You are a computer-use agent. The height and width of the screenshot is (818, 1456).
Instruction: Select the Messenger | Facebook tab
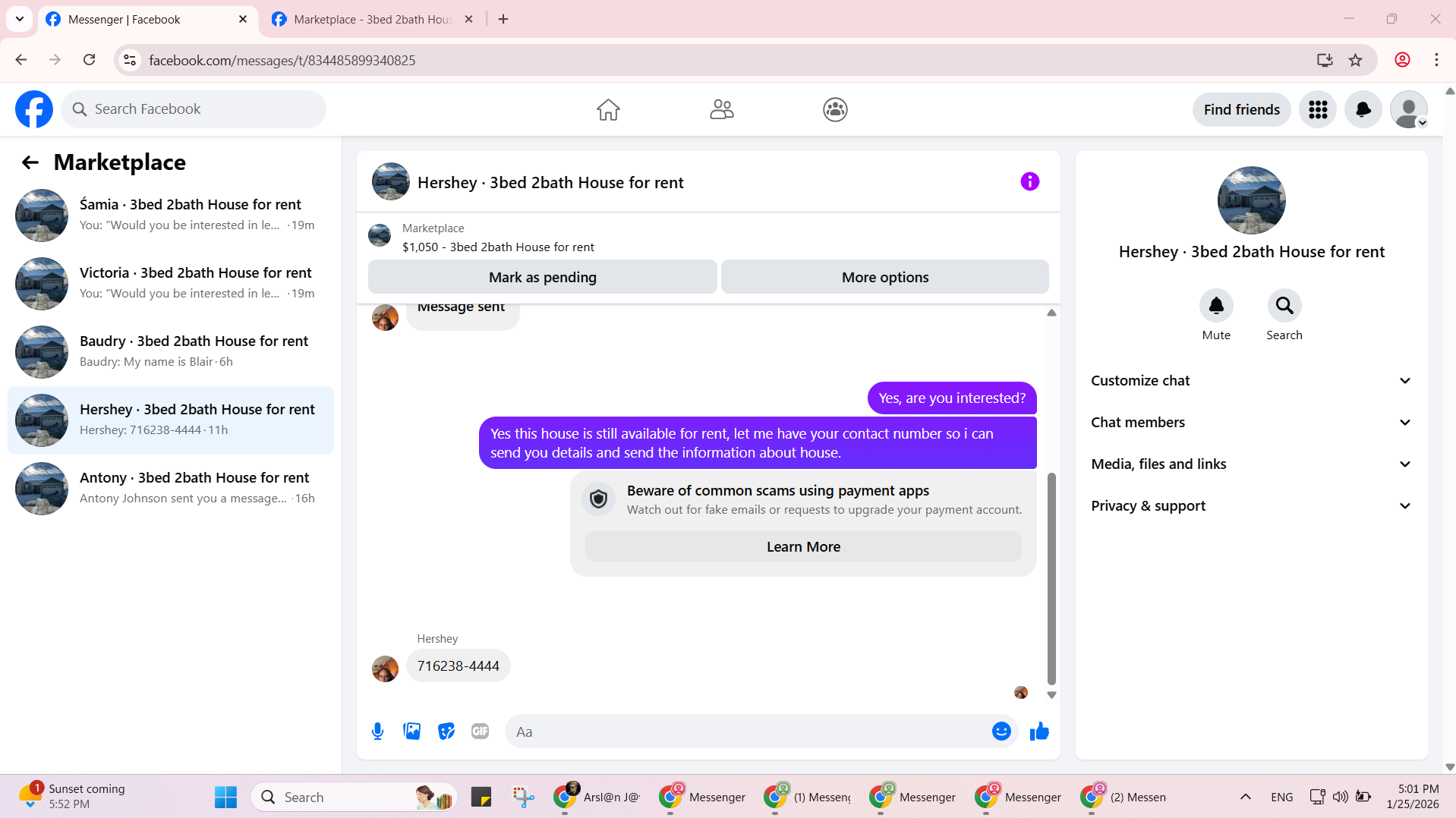coord(147,20)
